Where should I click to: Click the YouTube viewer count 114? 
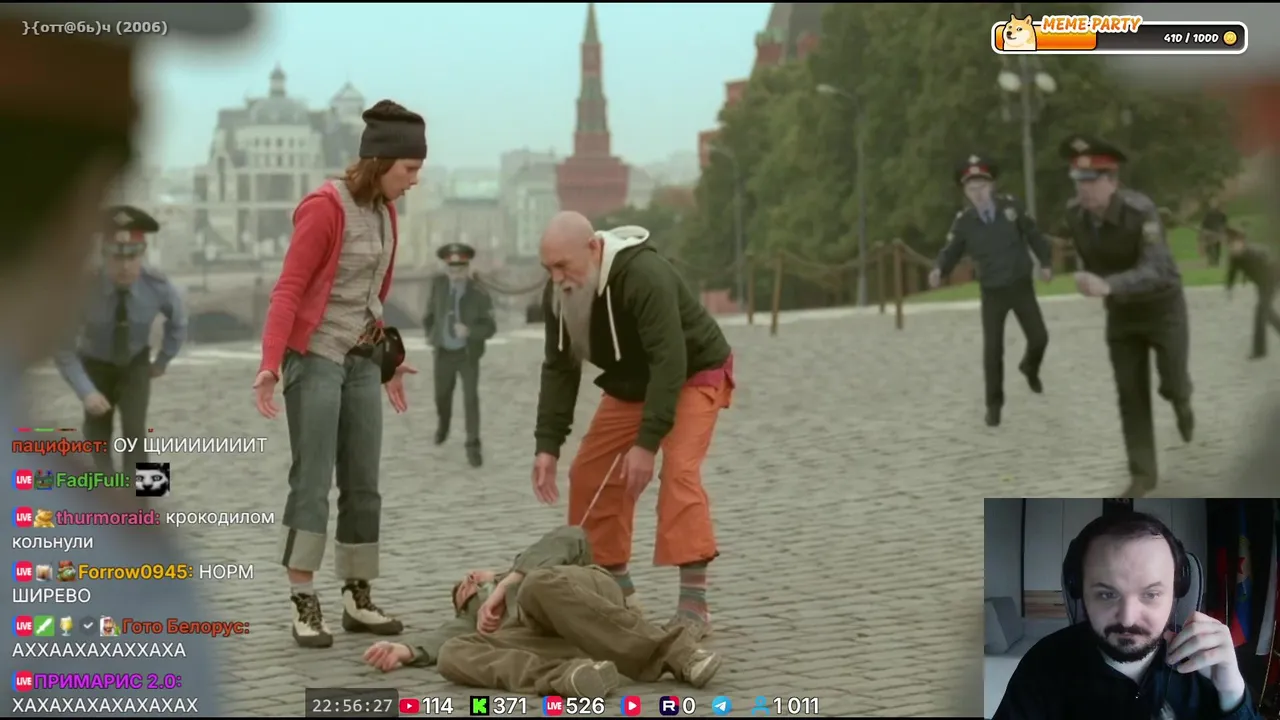438,706
